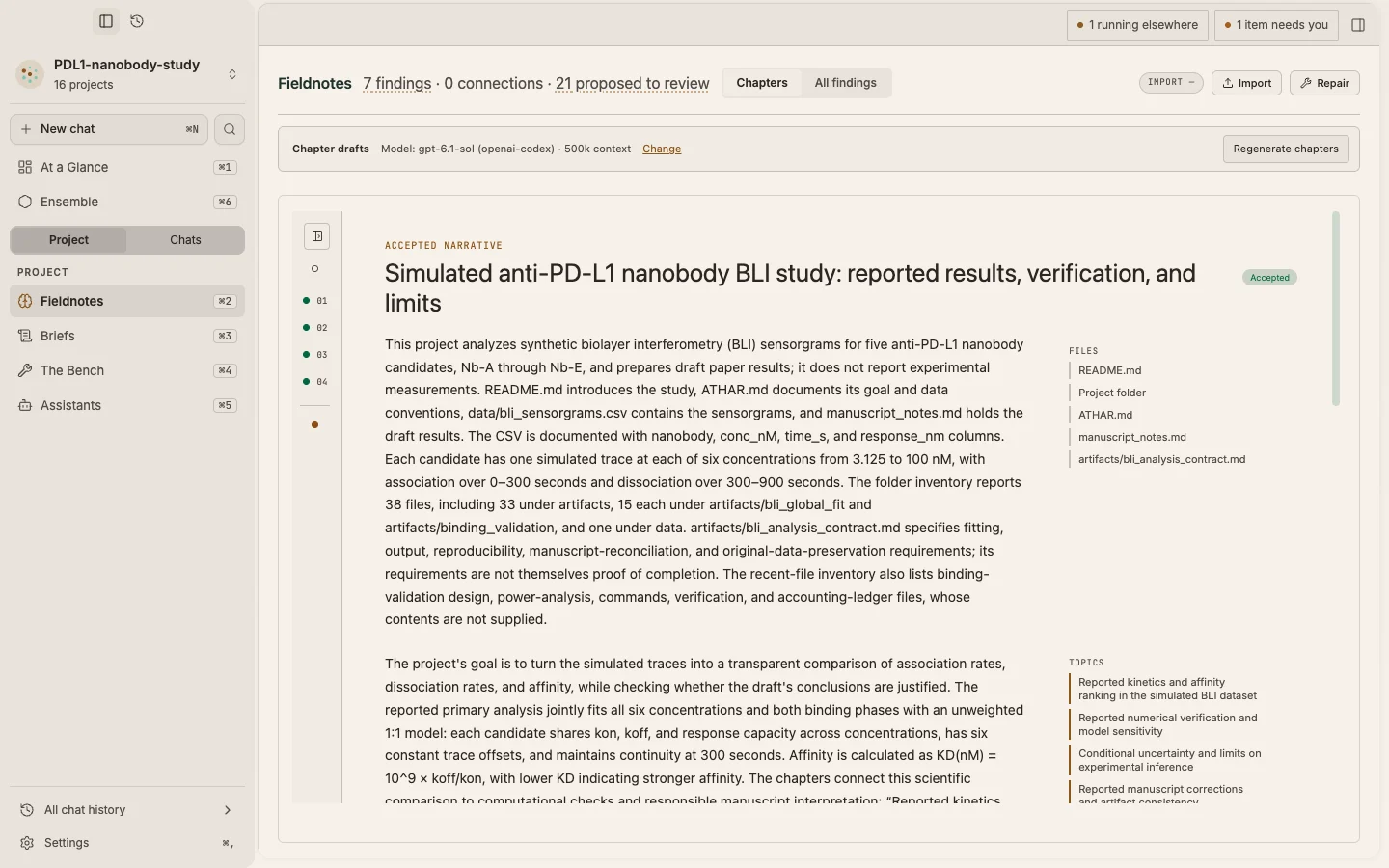The image size is (1389, 868).
Task: Click the Repair button
Action: pyautogui.click(x=1324, y=83)
